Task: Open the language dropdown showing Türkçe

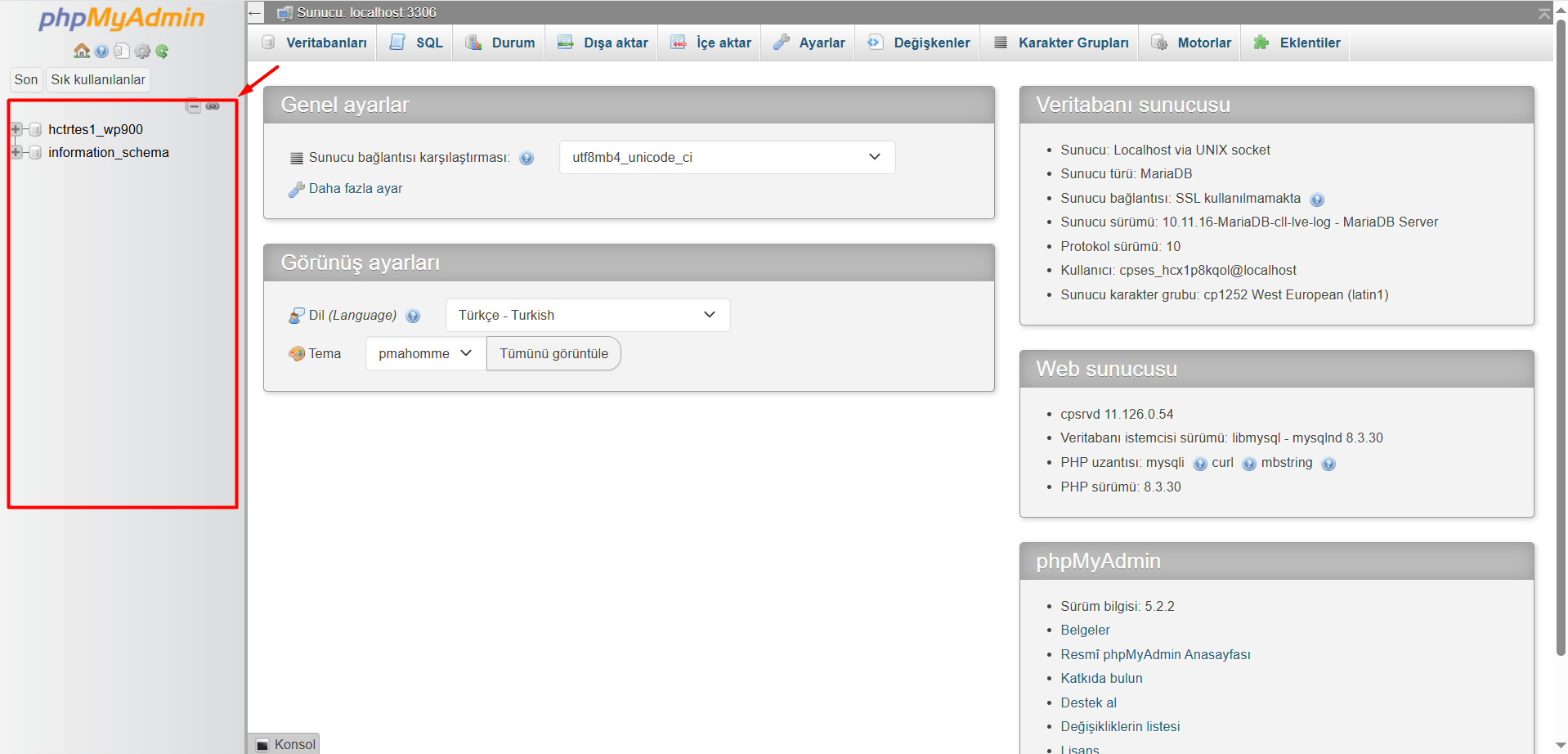Action: (x=588, y=315)
